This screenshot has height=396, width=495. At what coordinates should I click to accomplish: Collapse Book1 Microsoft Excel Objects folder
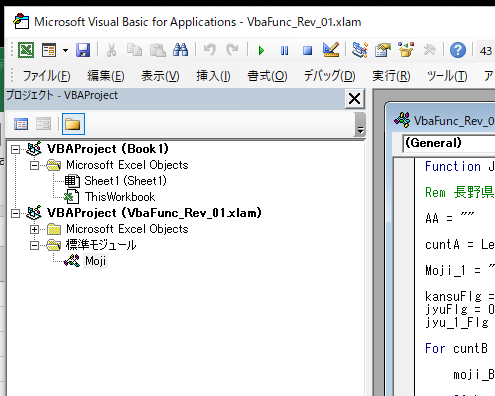coord(34,165)
